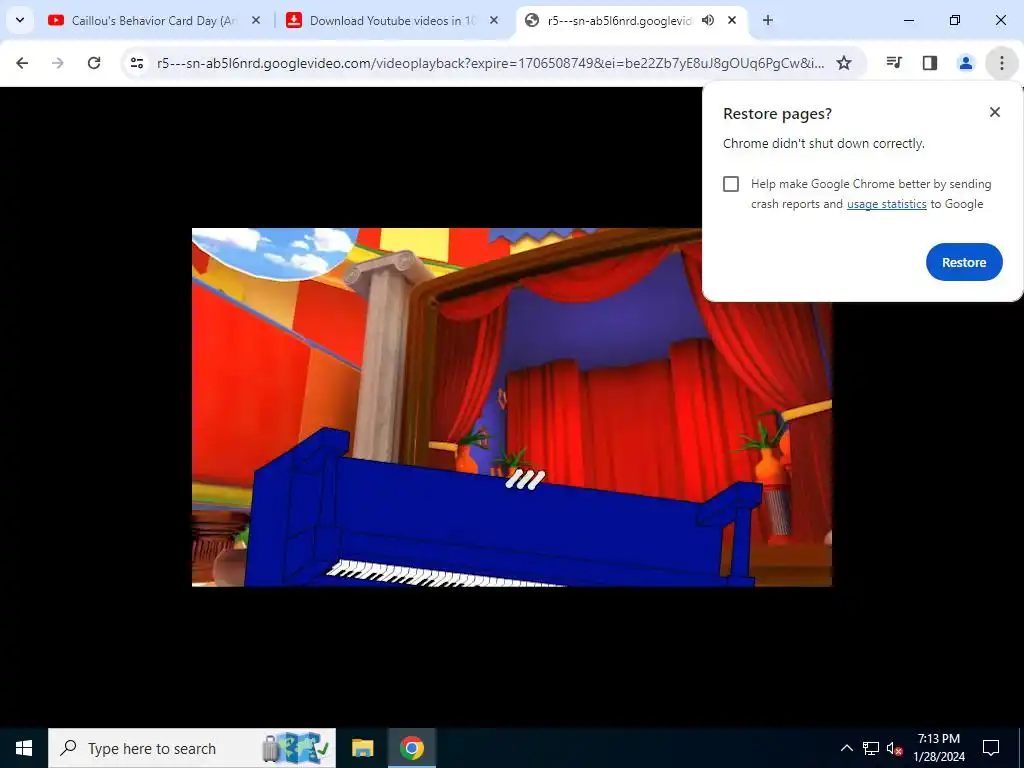The image size is (1024, 768).
Task: Bookmark this page with the star
Action: coord(844,63)
